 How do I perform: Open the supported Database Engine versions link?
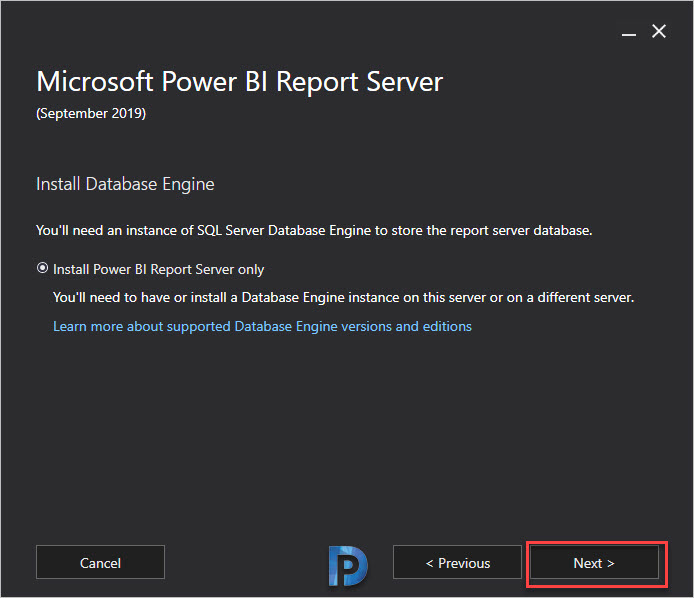(x=262, y=326)
